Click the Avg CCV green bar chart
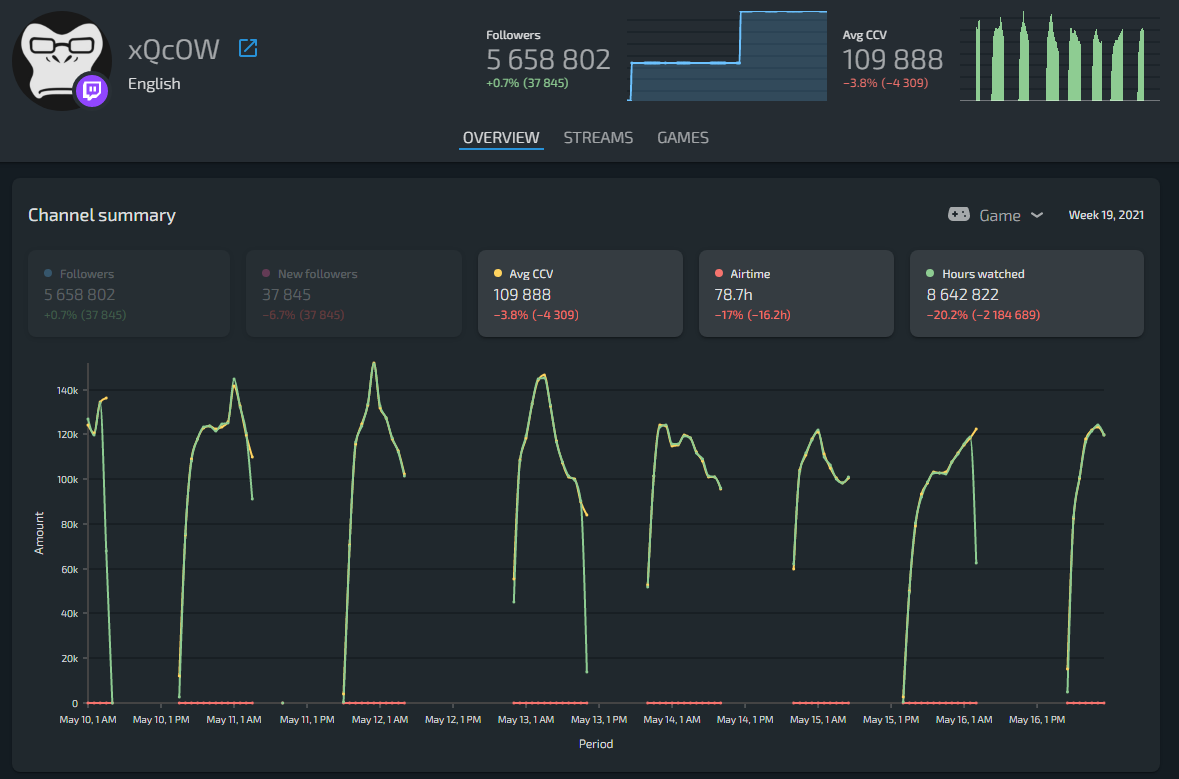Viewport: 1179px width, 779px height. click(x=1059, y=56)
